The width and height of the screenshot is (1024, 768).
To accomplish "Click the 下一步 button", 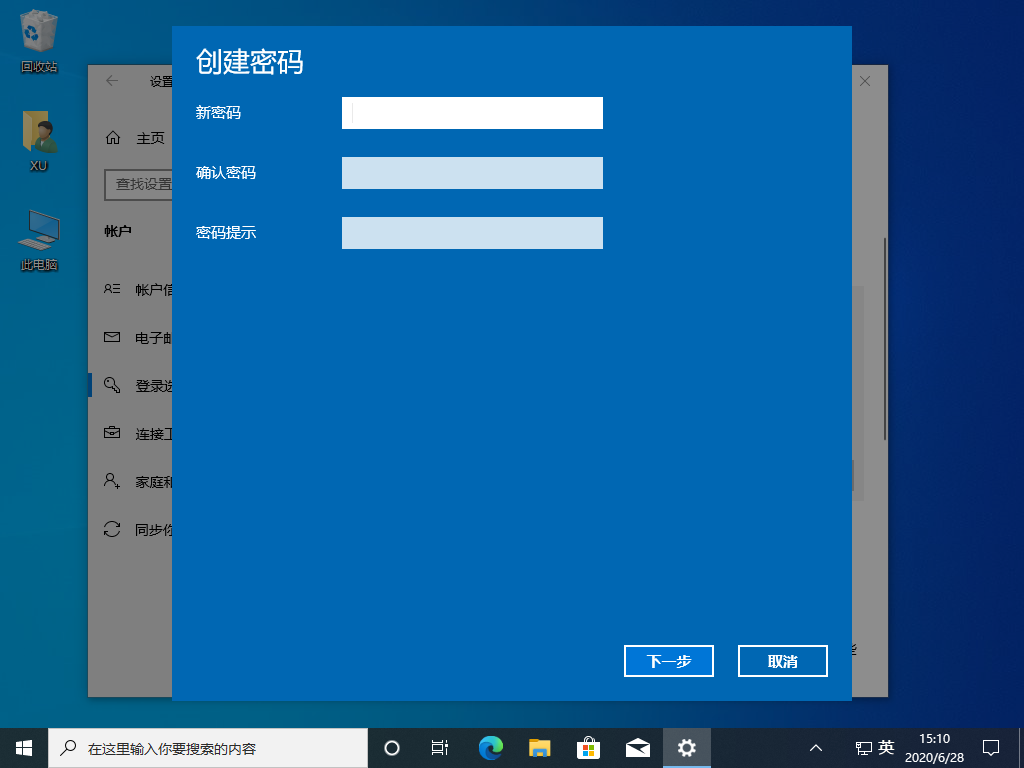I will click(x=668, y=661).
